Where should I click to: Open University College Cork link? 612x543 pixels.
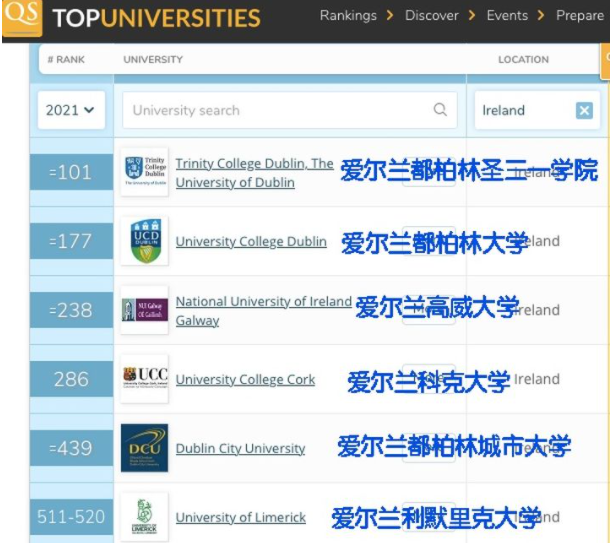tap(245, 379)
